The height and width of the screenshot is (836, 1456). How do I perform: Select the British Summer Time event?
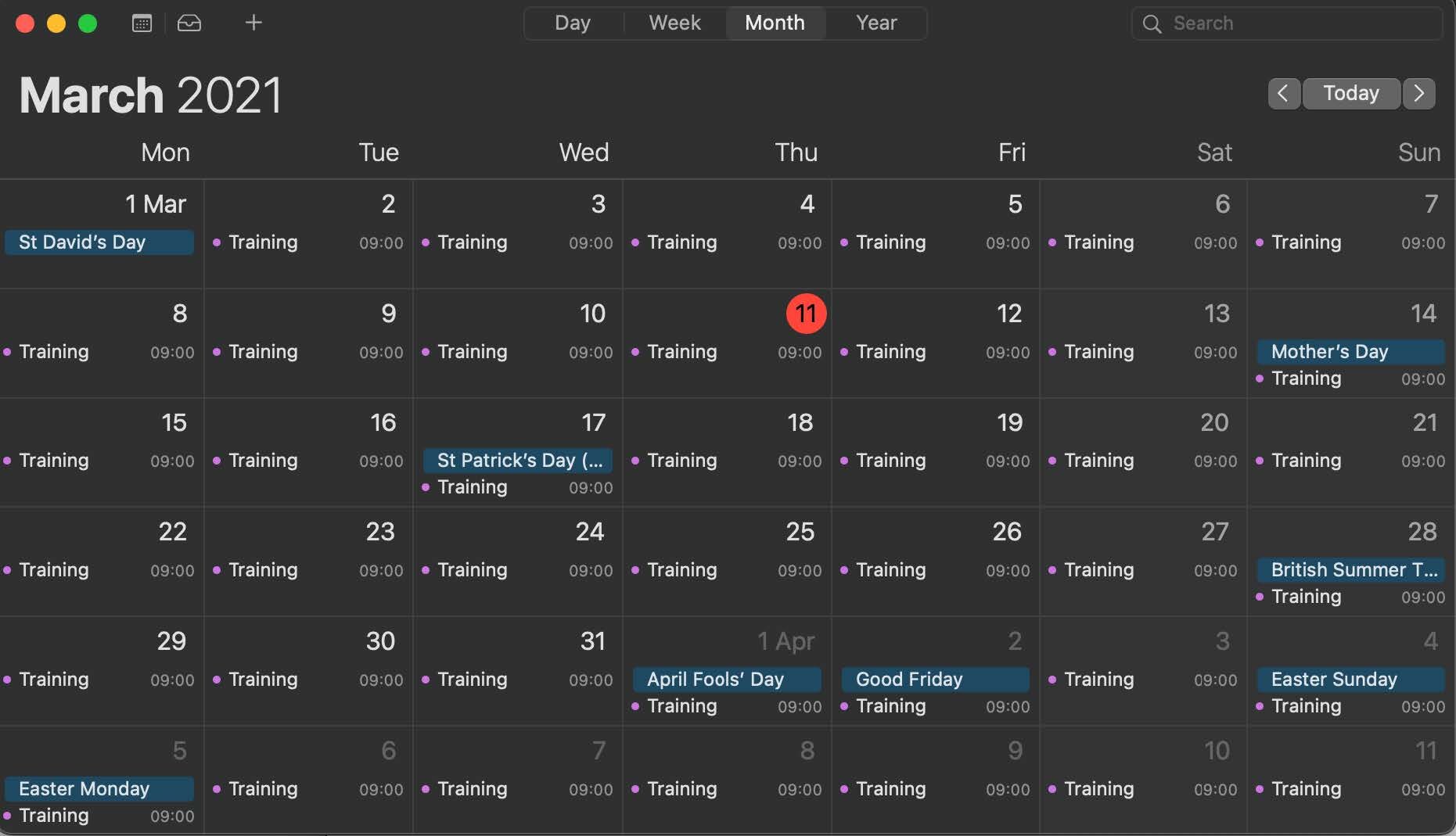click(1350, 569)
